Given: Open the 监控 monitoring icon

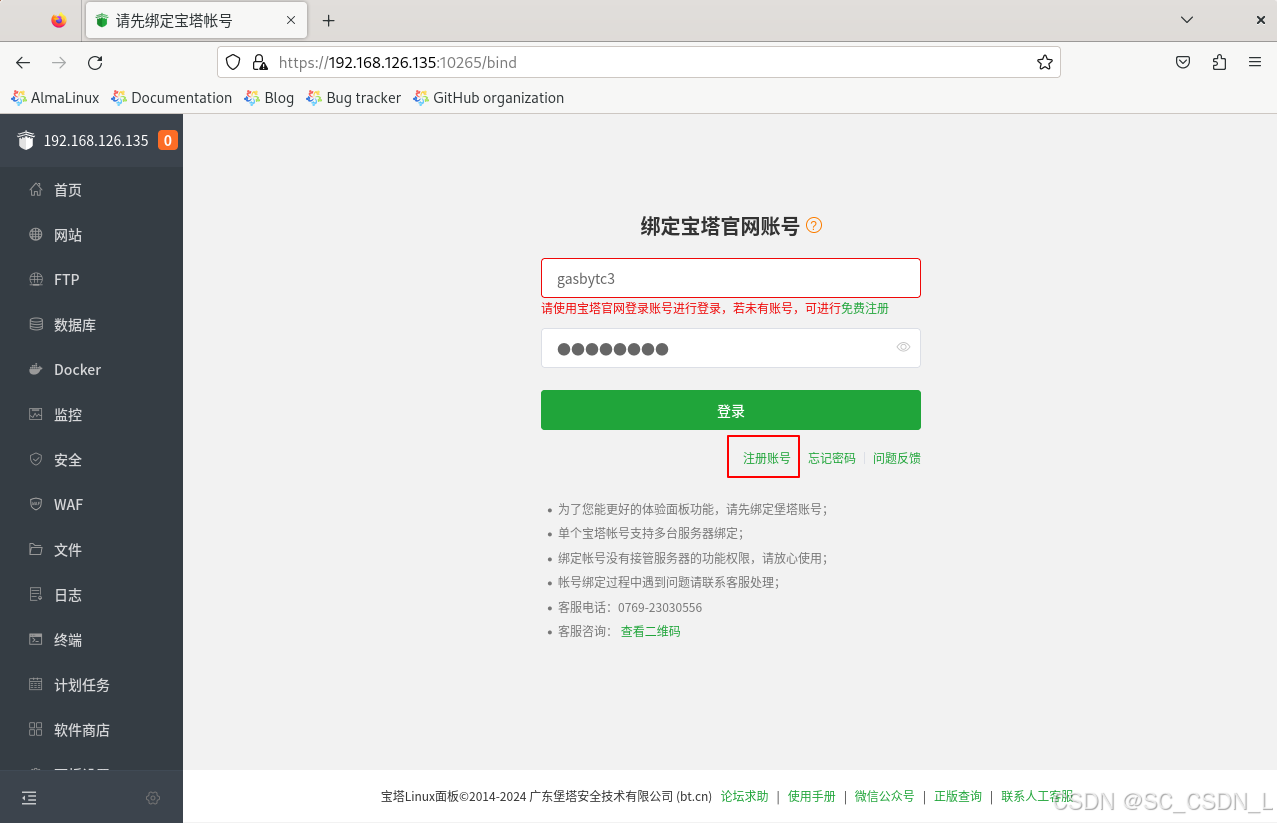Looking at the screenshot, I should [36, 414].
